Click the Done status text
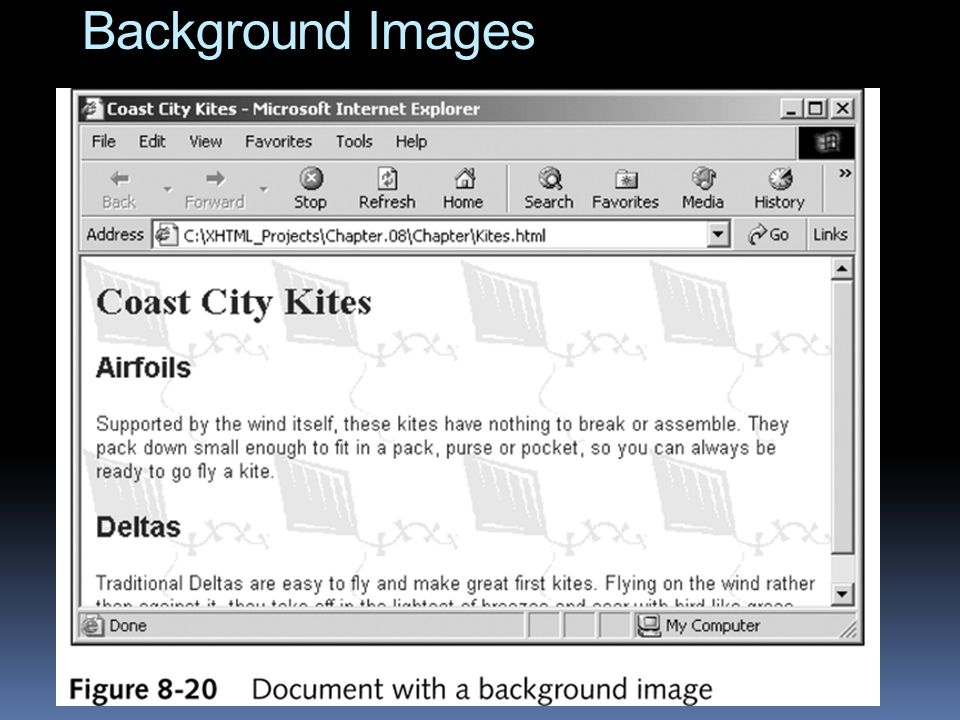The height and width of the screenshot is (720, 960). pyautogui.click(x=128, y=626)
